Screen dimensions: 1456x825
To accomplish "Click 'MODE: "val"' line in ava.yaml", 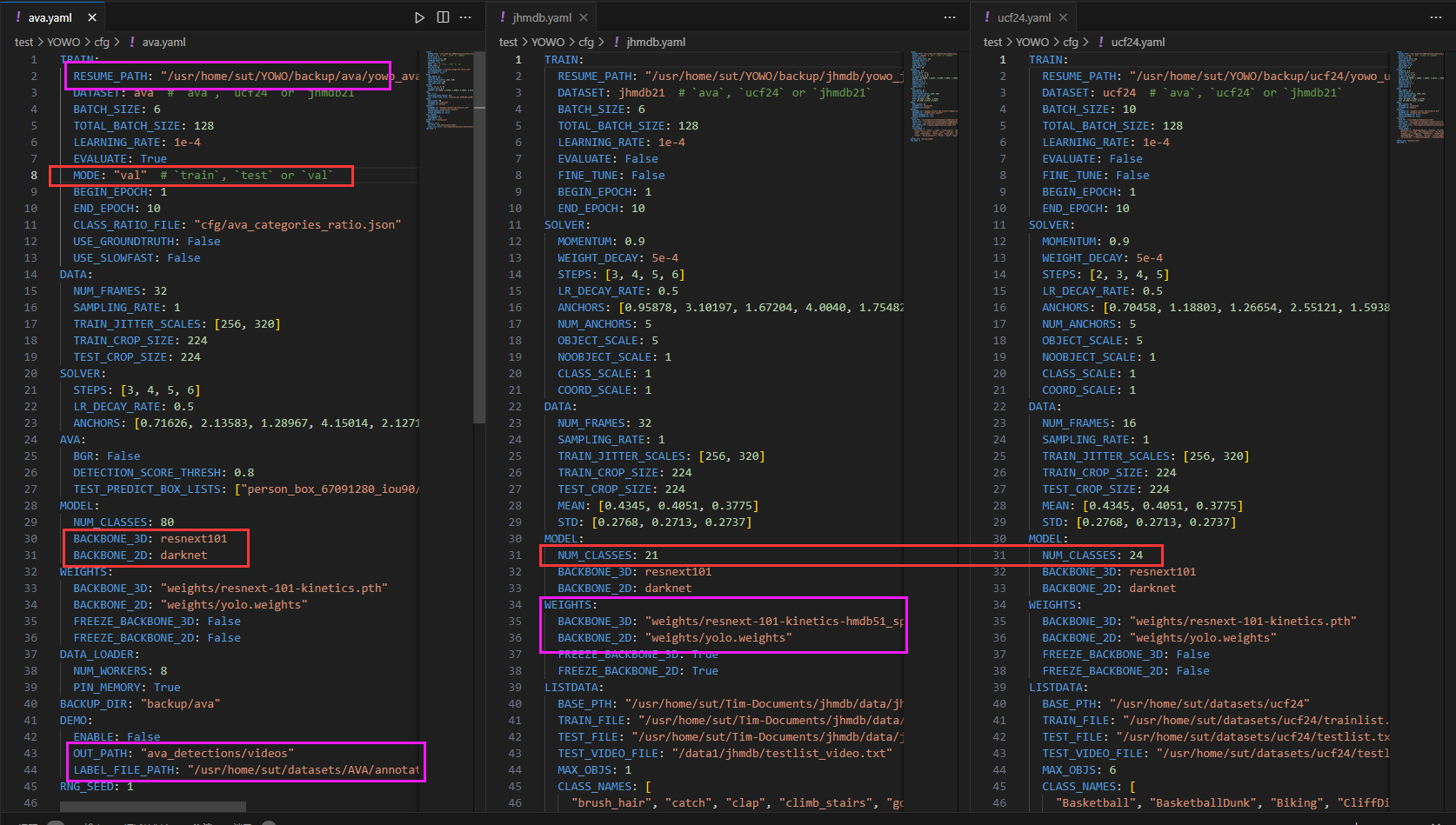I will pyautogui.click(x=202, y=175).
